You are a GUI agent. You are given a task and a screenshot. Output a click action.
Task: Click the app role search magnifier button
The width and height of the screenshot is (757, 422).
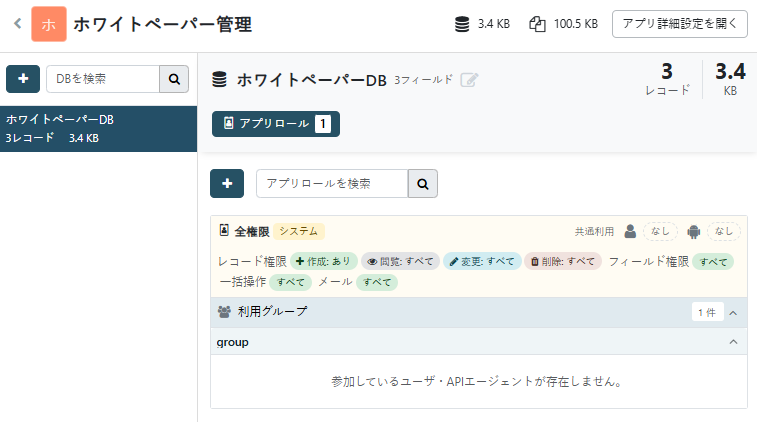click(423, 183)
